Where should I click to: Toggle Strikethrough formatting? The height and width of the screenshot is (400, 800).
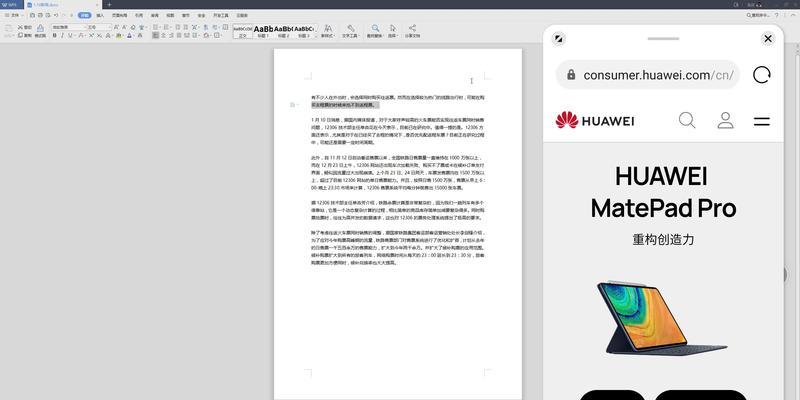click(x=81, y=36)
